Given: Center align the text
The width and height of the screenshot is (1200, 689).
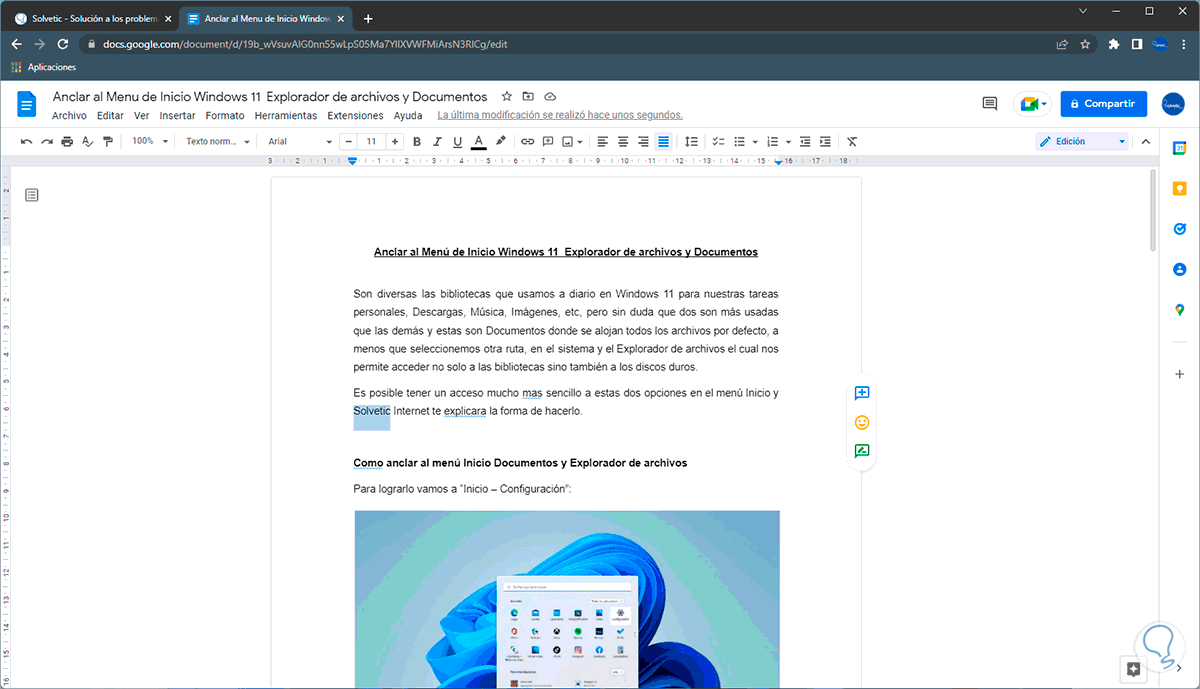Looking at the screenshot, I should tap(623, 142).
